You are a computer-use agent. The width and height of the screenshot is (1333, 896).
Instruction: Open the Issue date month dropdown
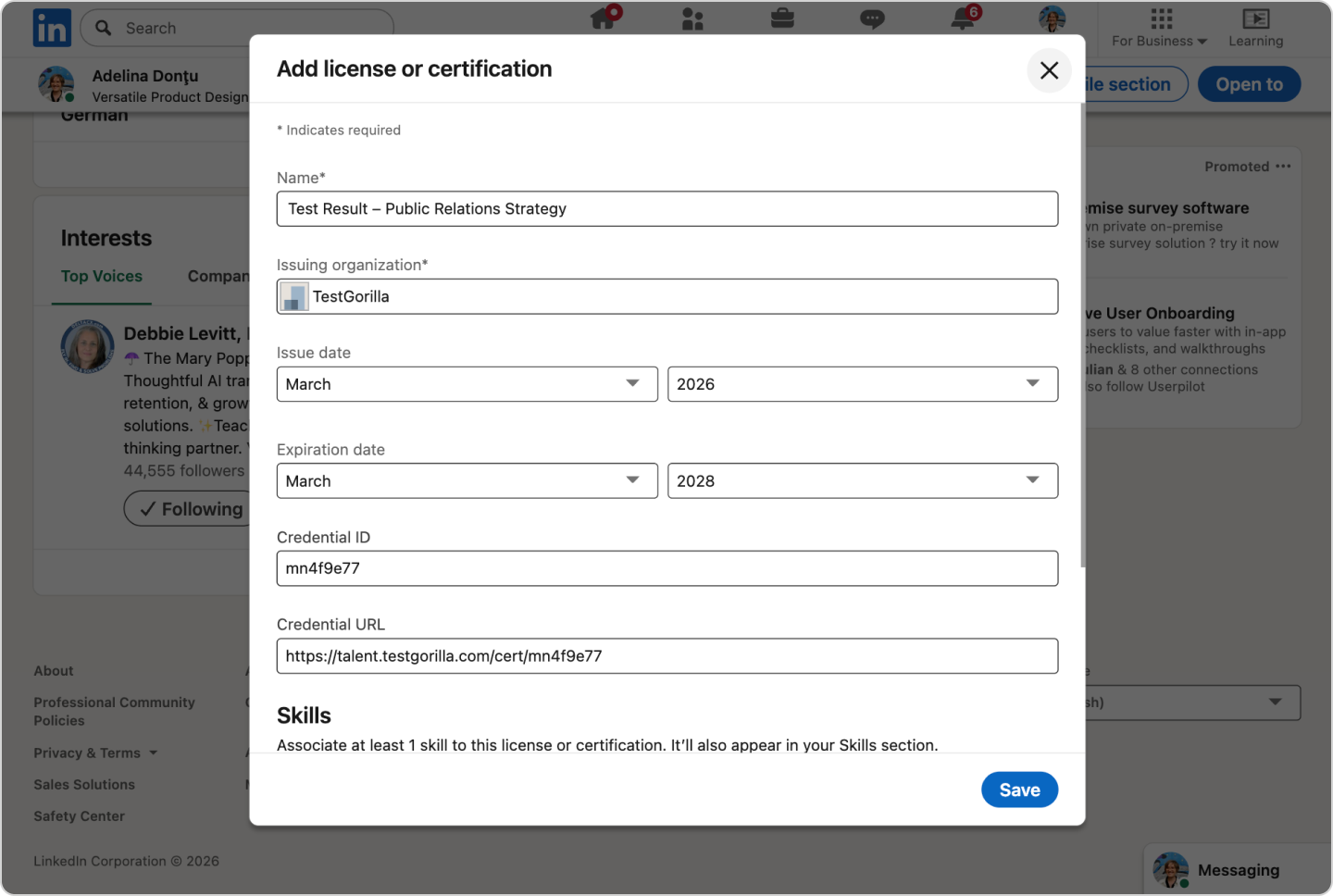(467, 384)
